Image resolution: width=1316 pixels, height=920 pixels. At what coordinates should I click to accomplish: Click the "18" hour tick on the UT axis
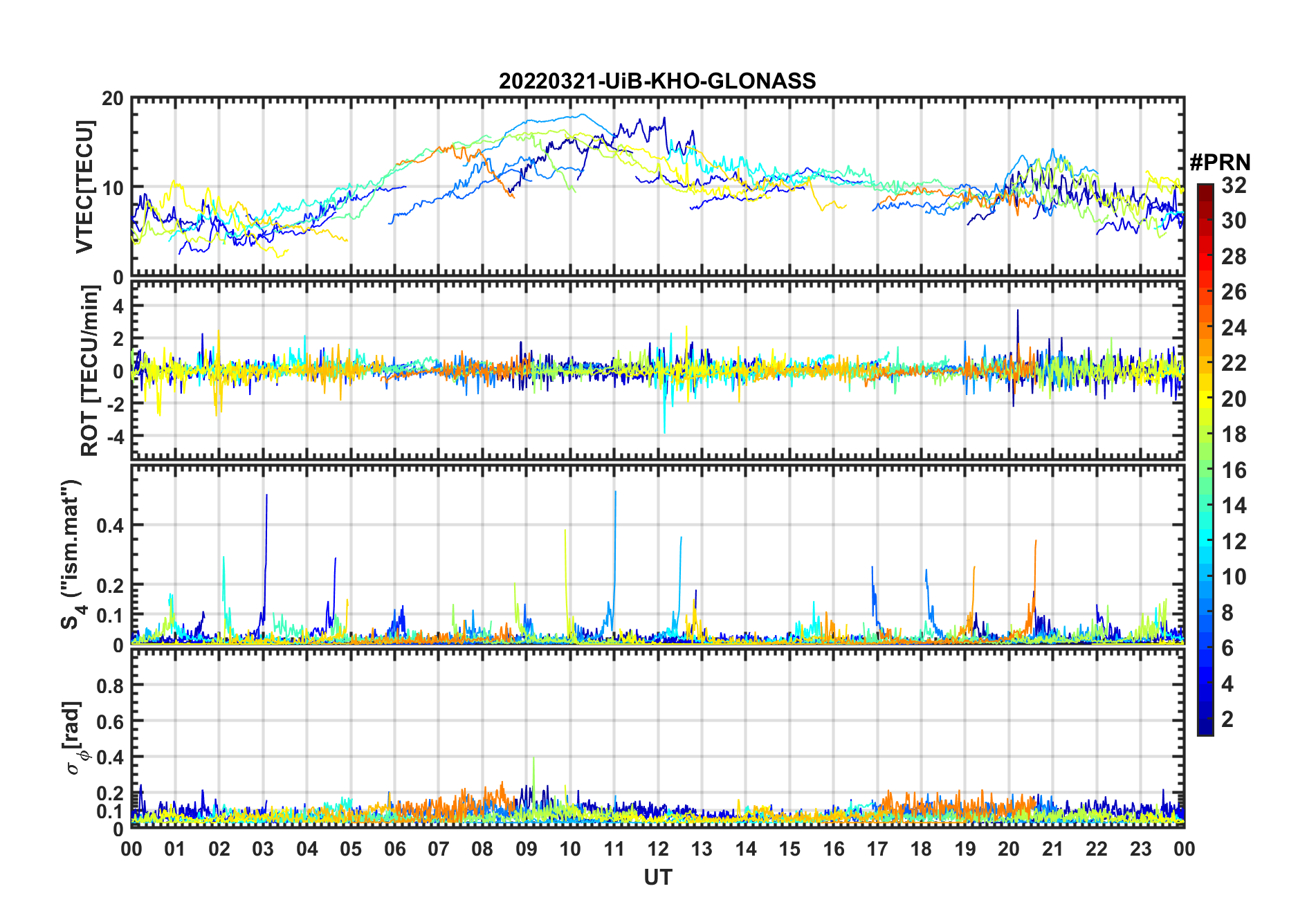[922, 849]
